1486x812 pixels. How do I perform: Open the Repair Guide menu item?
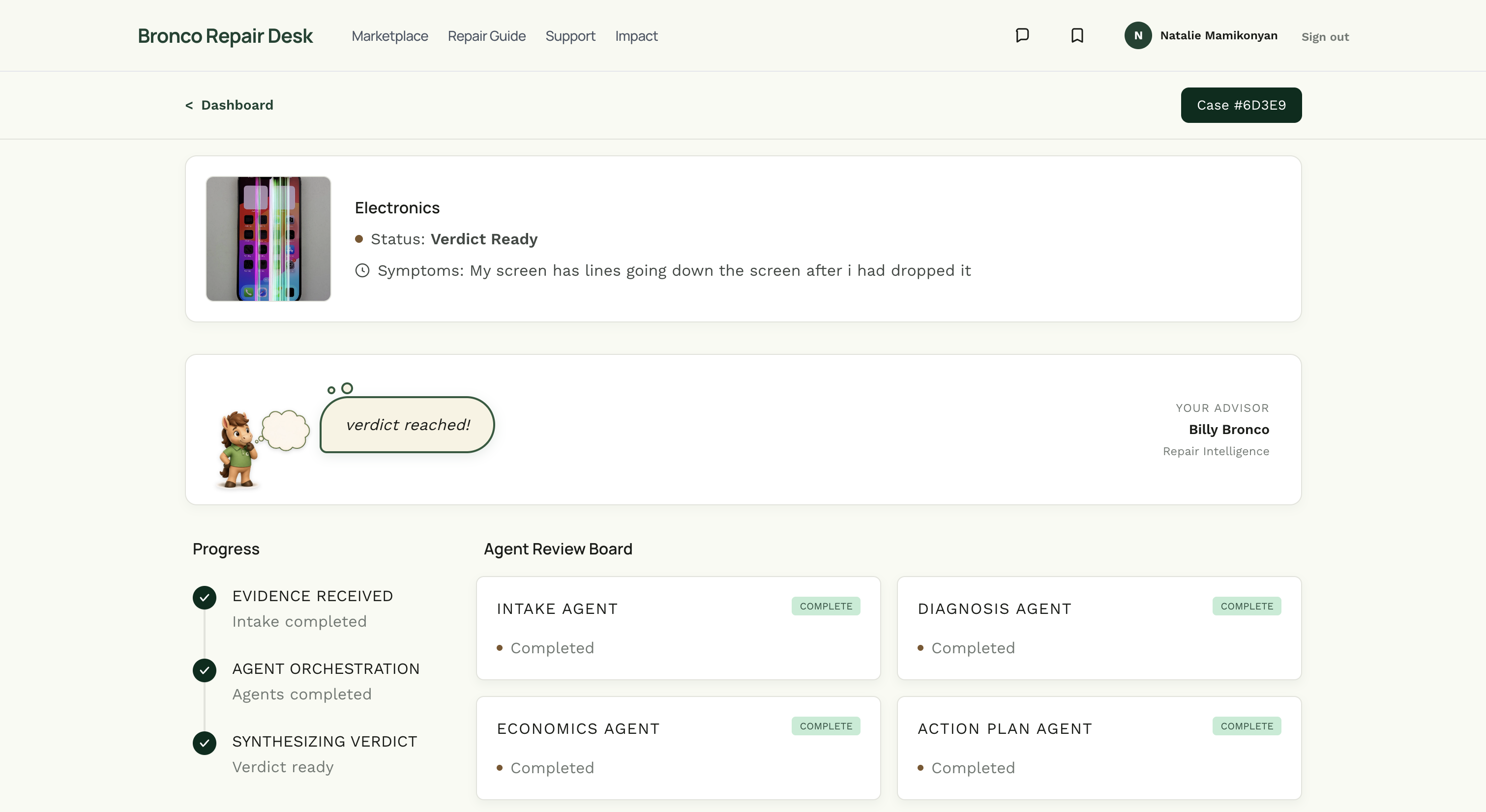[486, 36]
